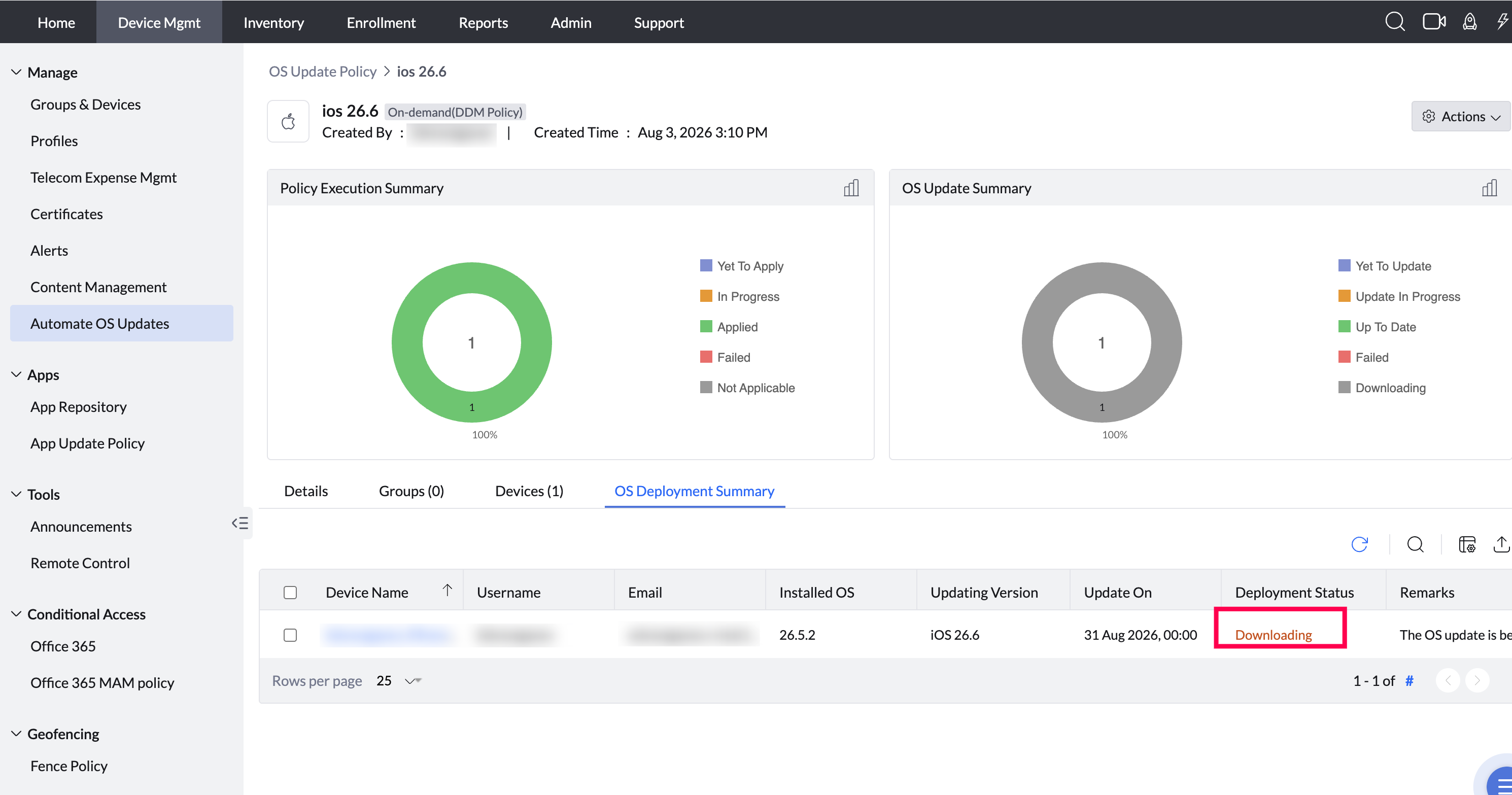
Task: Refresh the deployment summary table
Action: point(1359,544)
